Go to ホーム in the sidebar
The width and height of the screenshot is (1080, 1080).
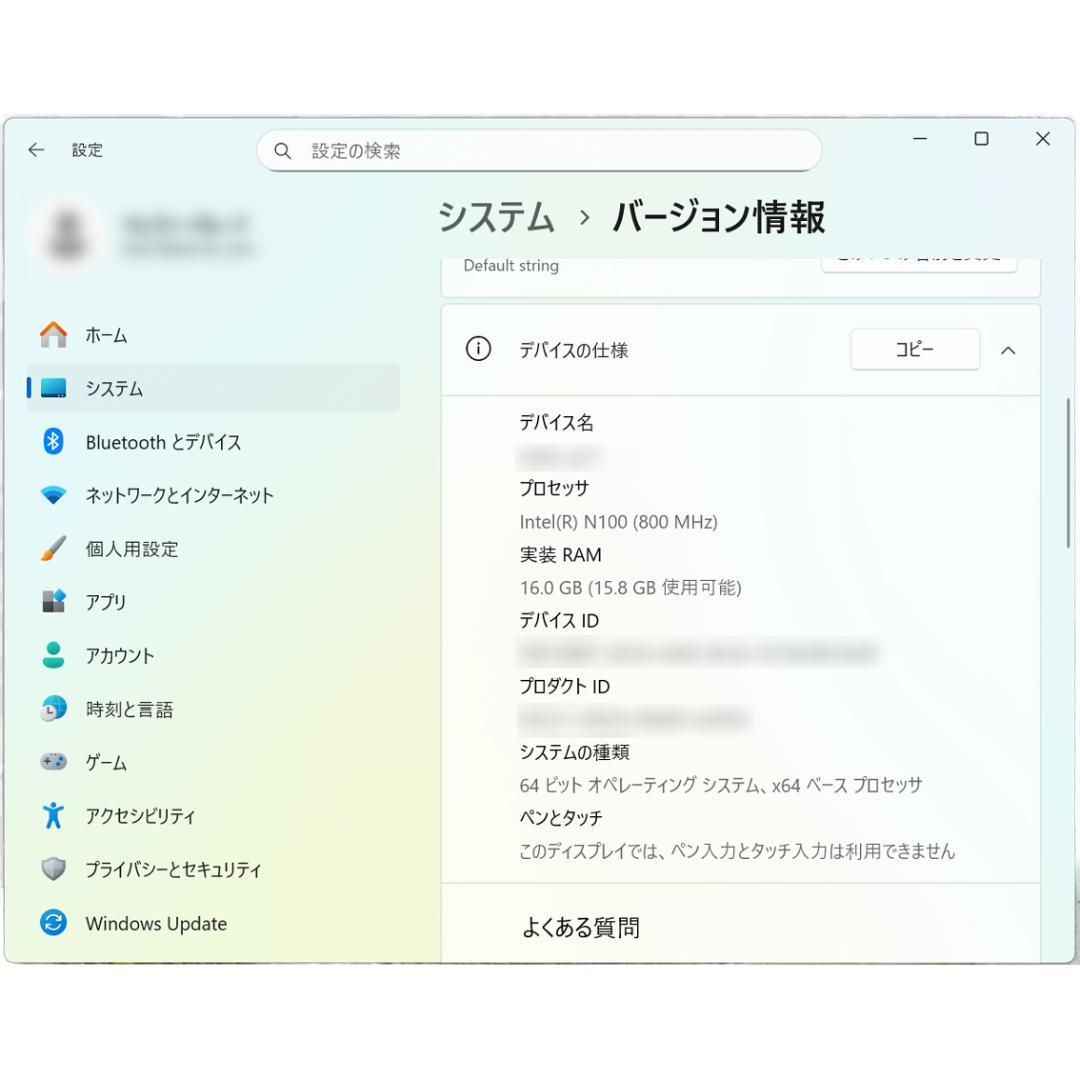tap(107, 336)
